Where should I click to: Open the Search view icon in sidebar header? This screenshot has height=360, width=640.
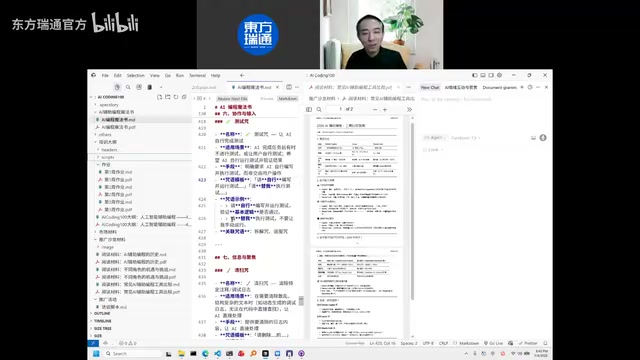pos(128,87)
